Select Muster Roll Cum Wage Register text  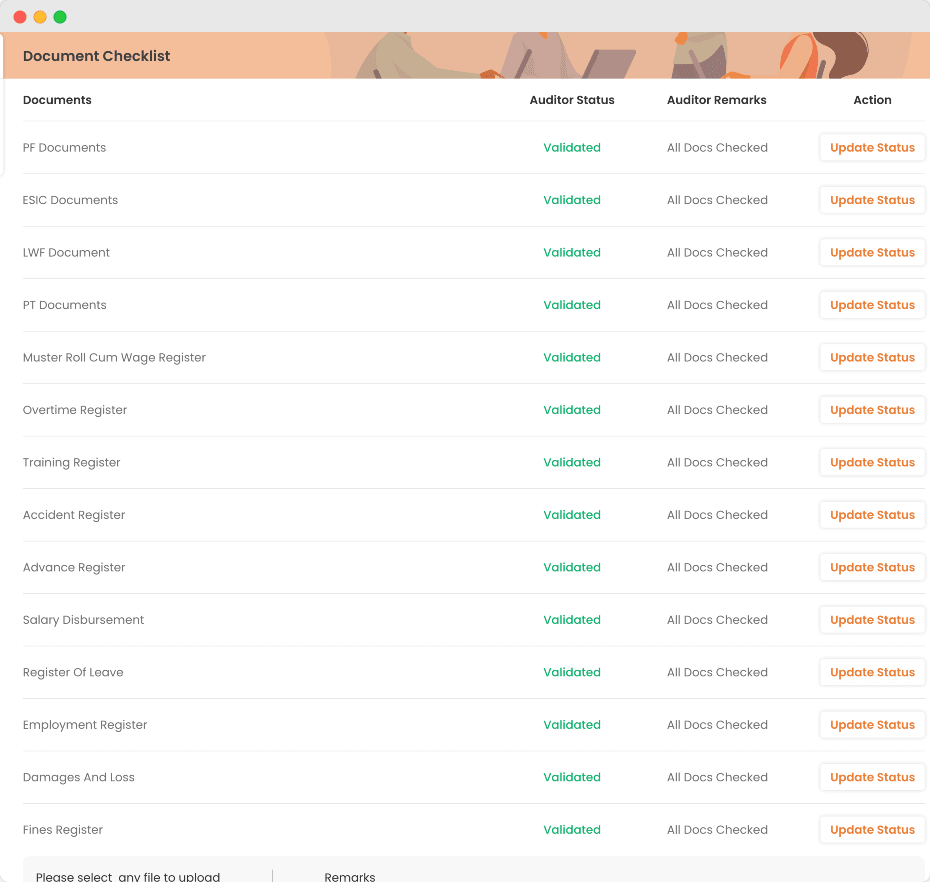tap(114, 358)
